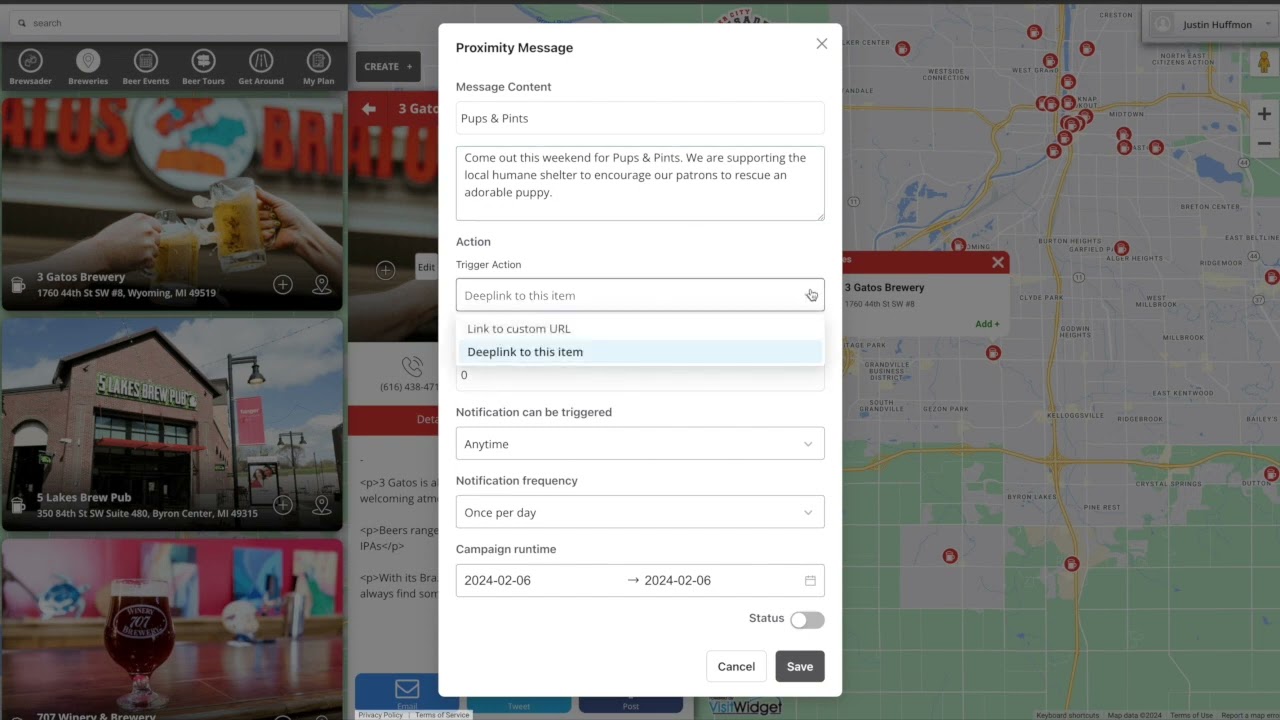The image size is (1280, 720).
Task: Show 3 Gatos Brewery on map pin icon
Action: 322,285
